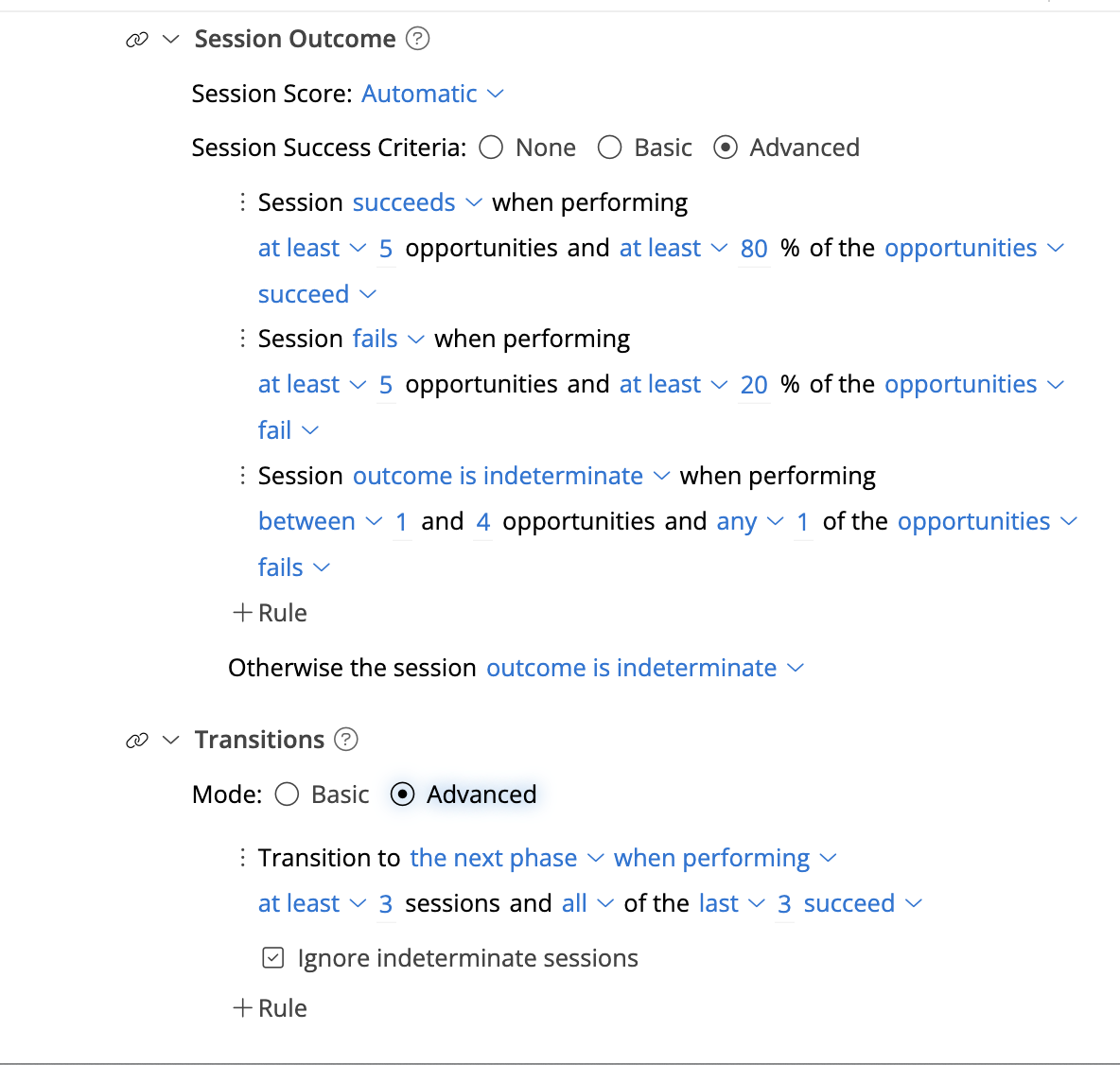Add a new transition rule
1120x1065 pixels.
[270, 1007]
